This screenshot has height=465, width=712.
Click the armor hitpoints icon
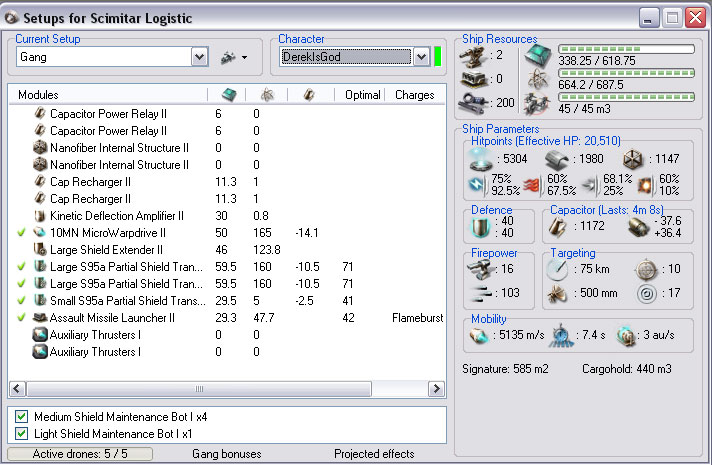[x=557, y=160]
